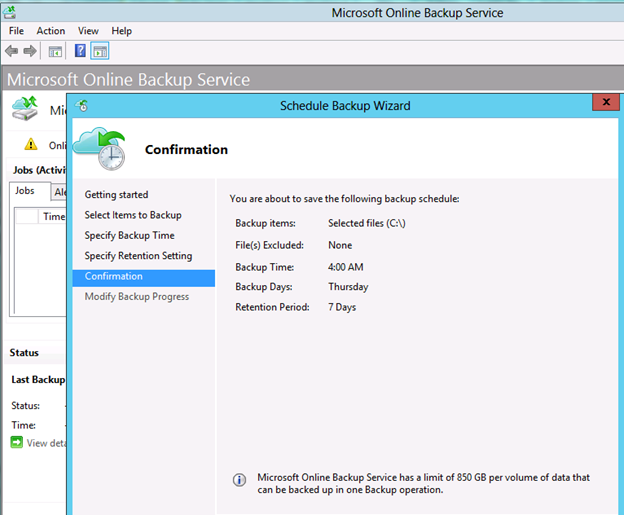Open the File menu

(x=16, y=31)
